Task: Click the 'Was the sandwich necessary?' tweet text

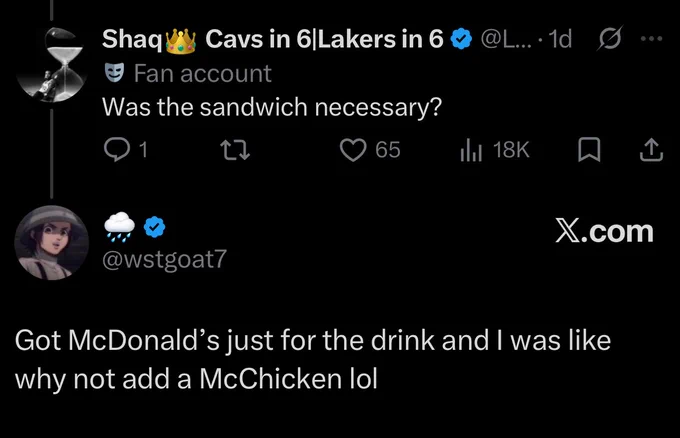Action: pos(272,107)
